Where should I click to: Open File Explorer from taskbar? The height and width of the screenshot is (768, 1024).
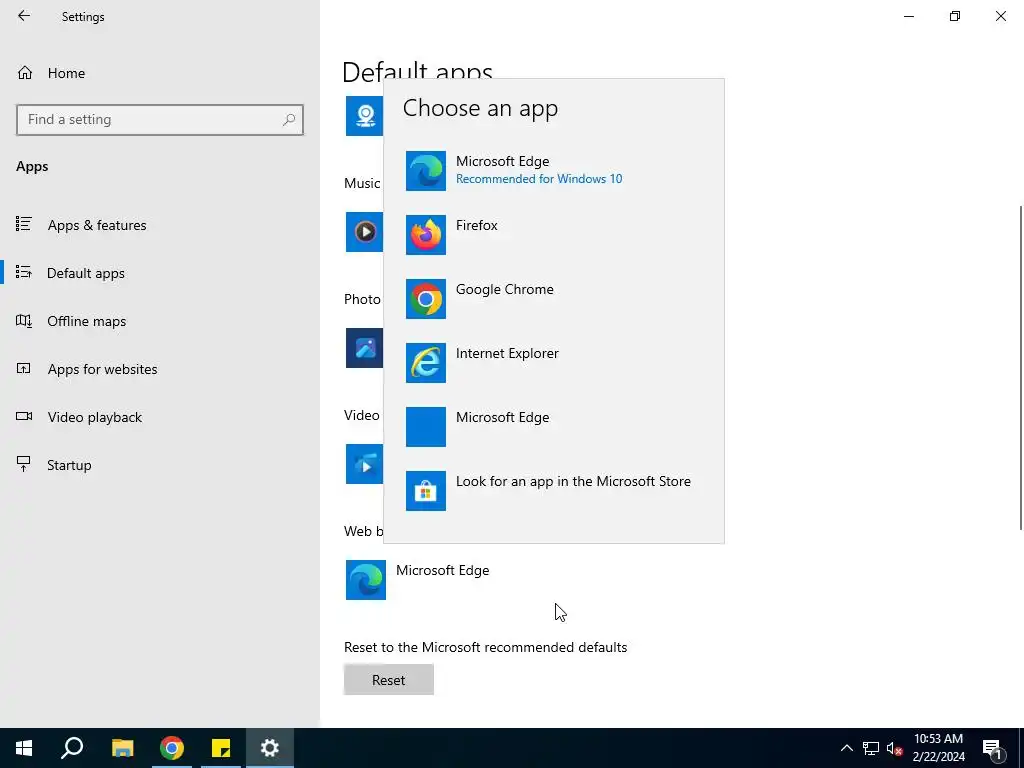point(122,748)
